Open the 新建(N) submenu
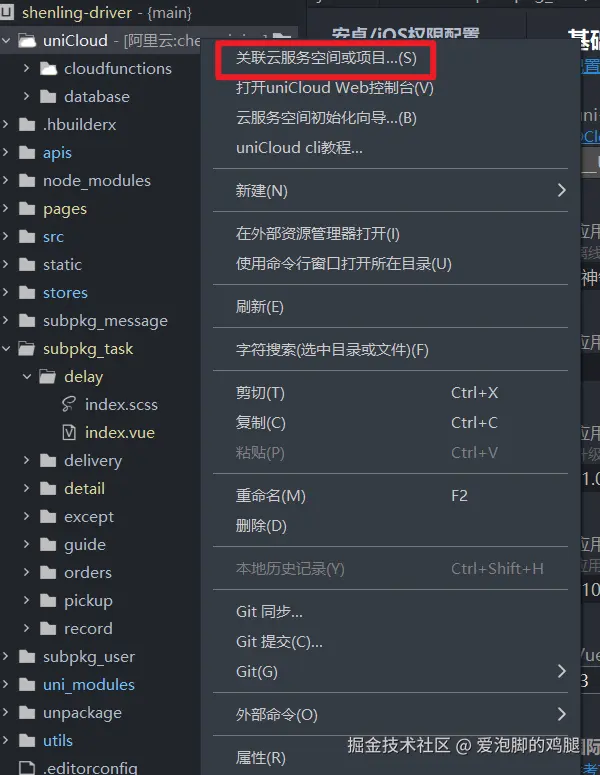Screen dimensions: 600x775 coord(390,190)
